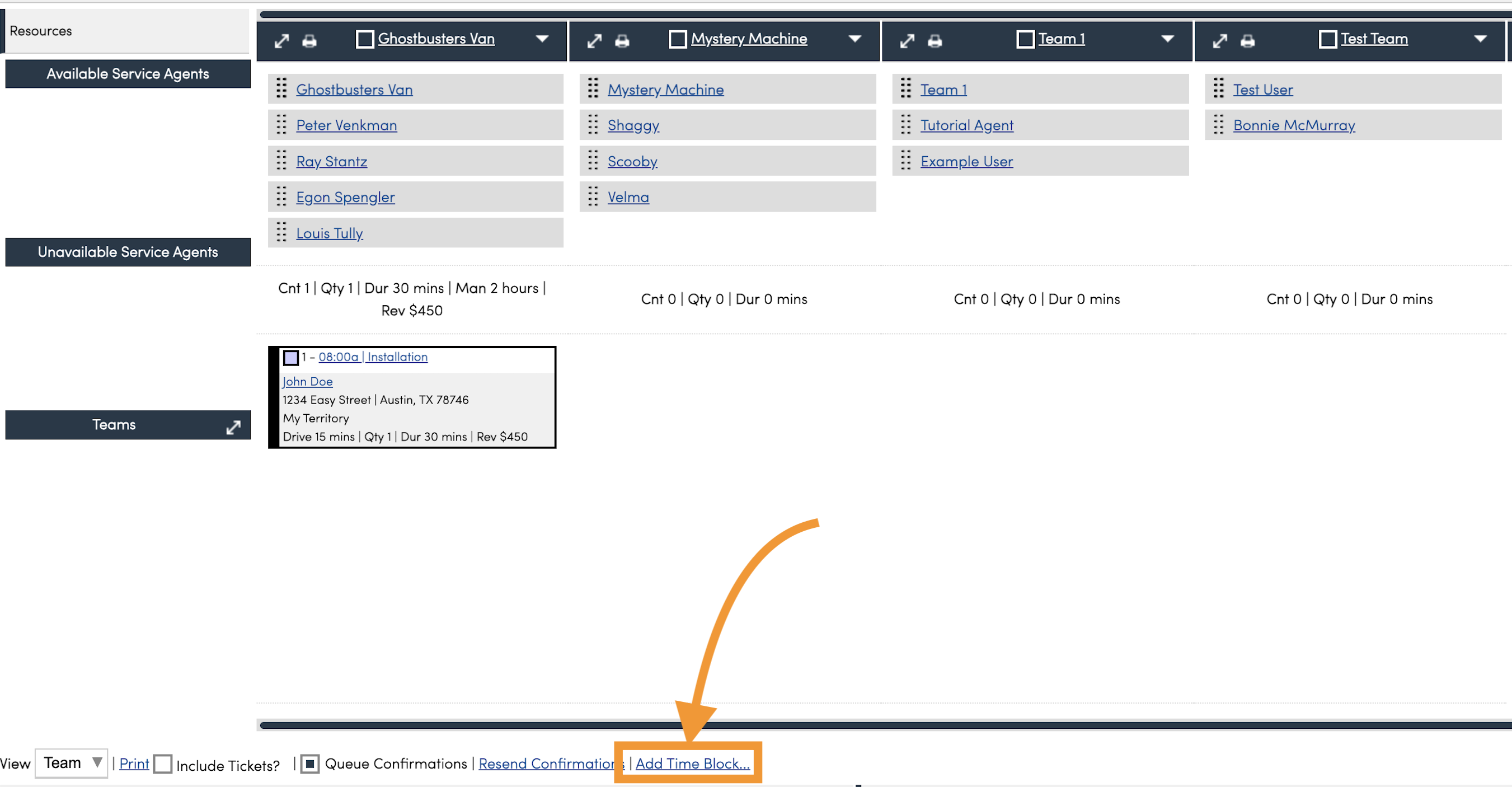
Task: Open the John Doe customer link
Action: click(308, 382)
